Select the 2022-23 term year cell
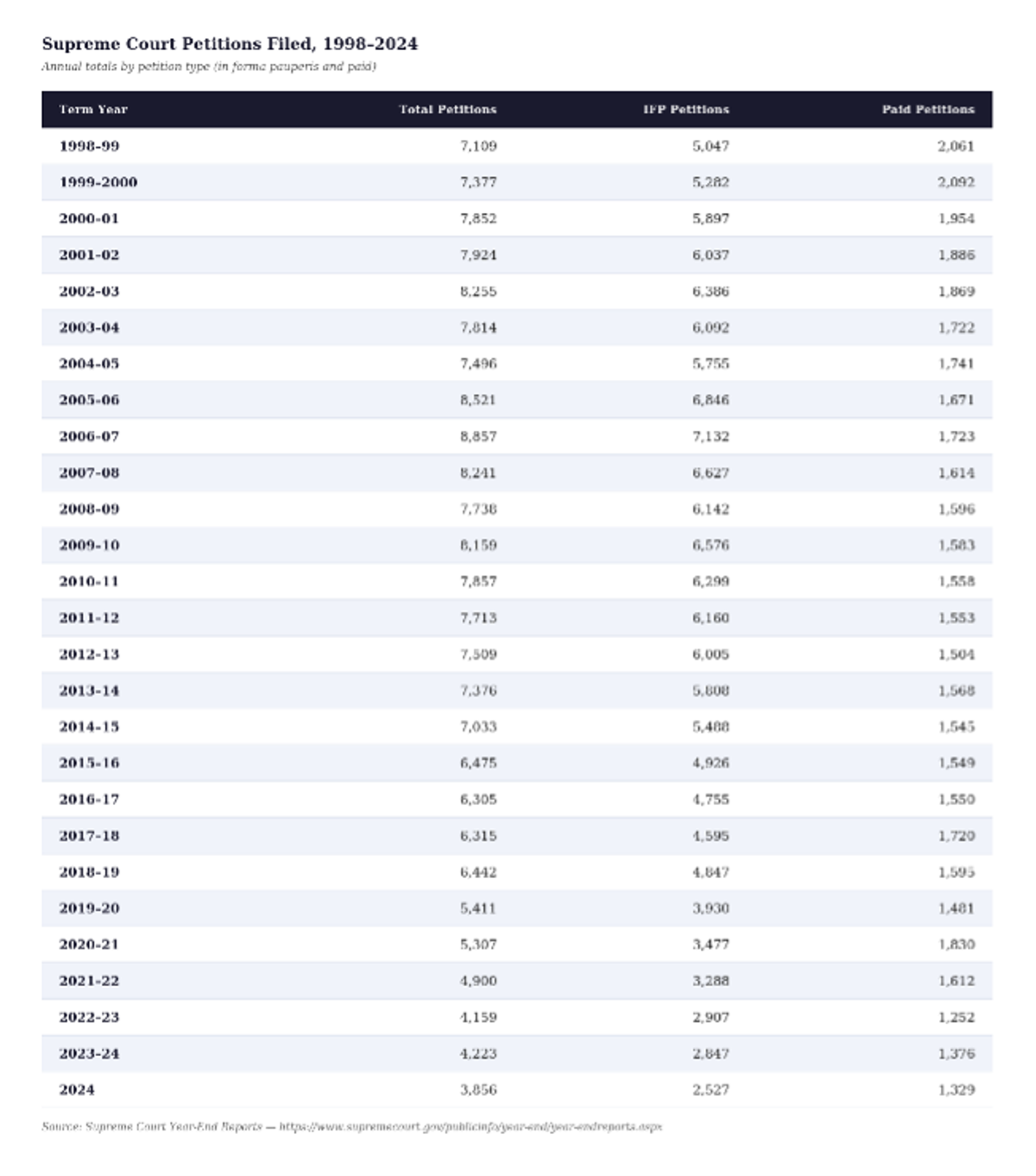Image resolution: width=1036 pixels, height=1176 pixels. [x=89, y=1017]
